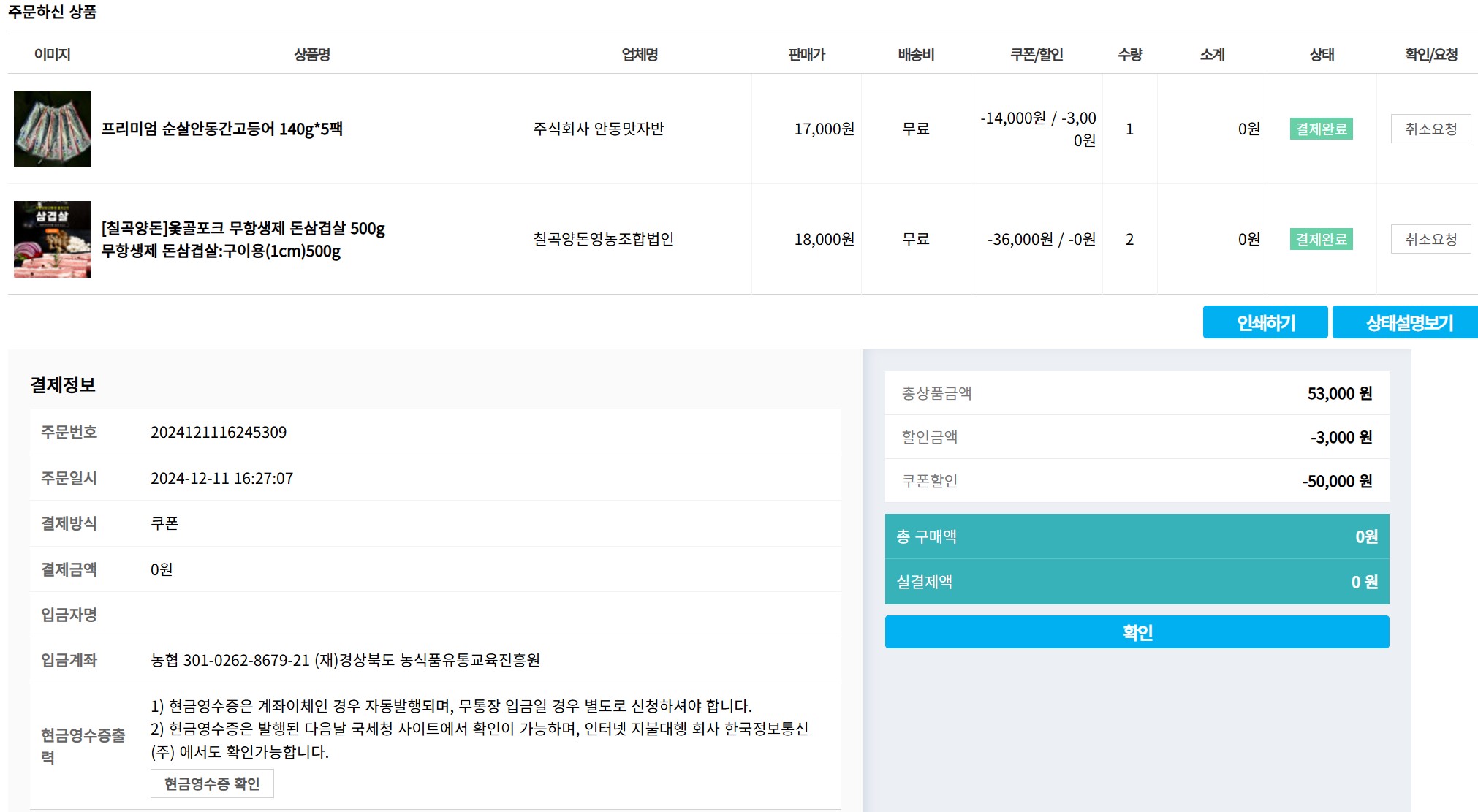Click the 총 구매액 teal summary row

click(x=1136, y=536)
